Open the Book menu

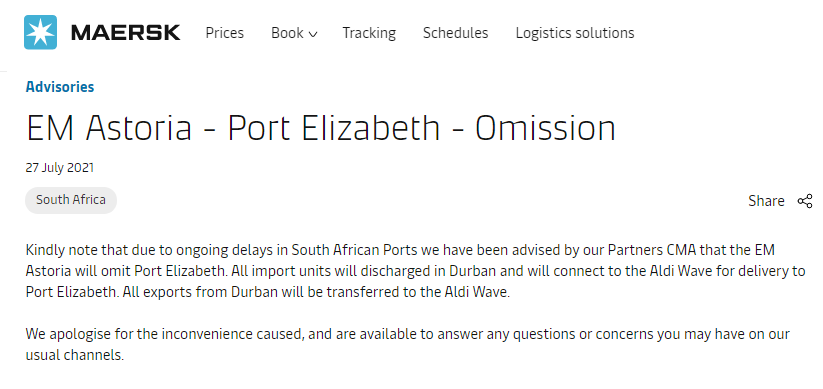(x=294, y=33)
